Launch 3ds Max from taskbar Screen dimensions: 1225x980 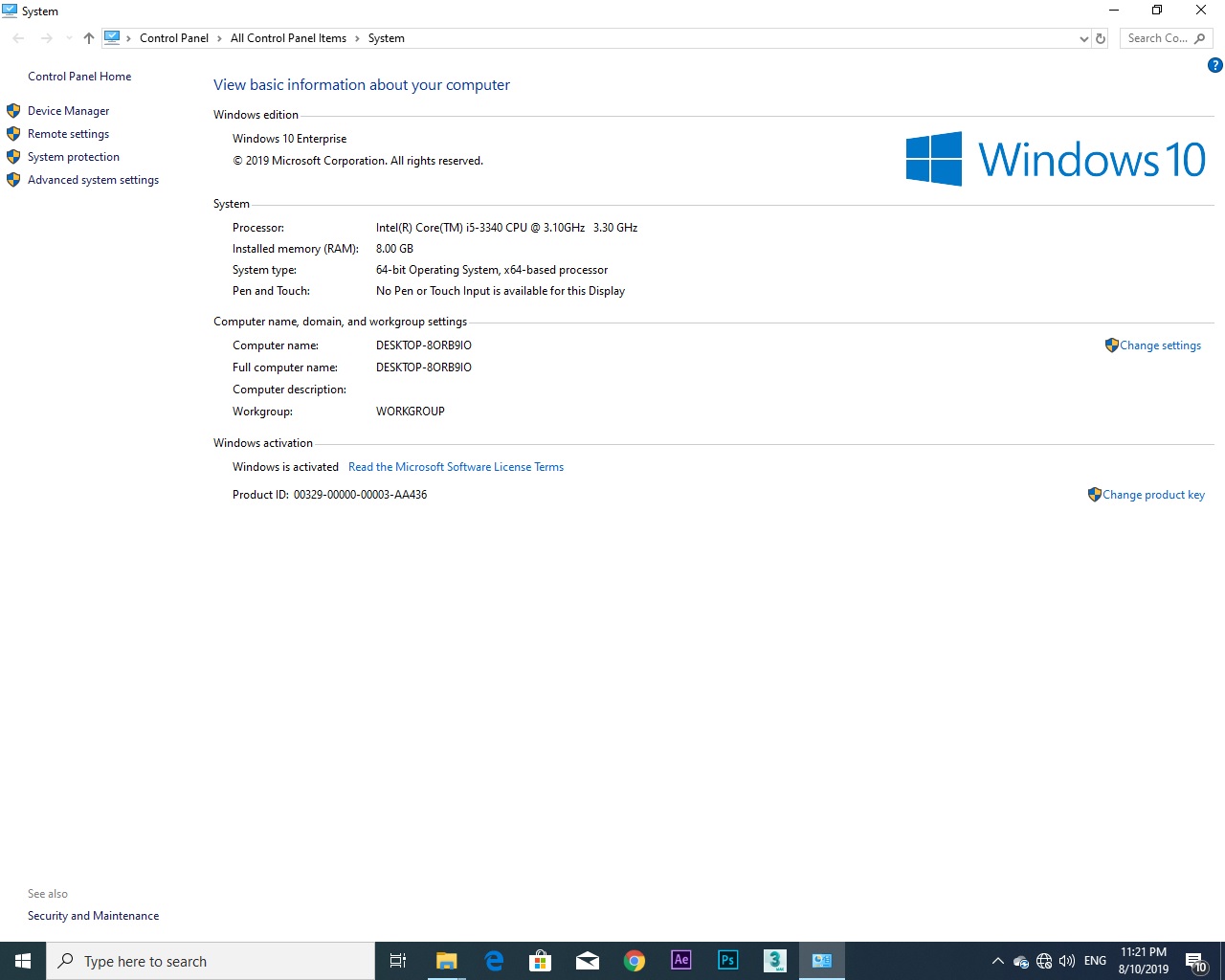point(775,961)
